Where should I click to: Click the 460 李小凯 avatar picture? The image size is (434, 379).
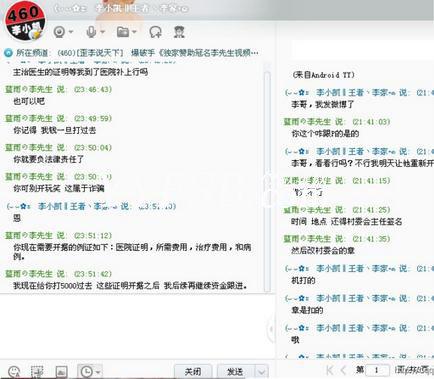point(25,22)
